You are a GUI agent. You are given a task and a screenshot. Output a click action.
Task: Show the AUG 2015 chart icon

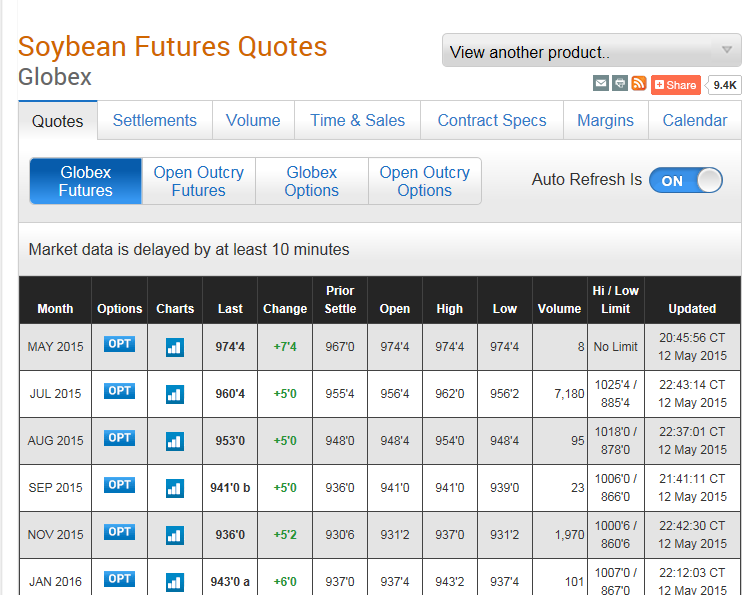(175, 441)
